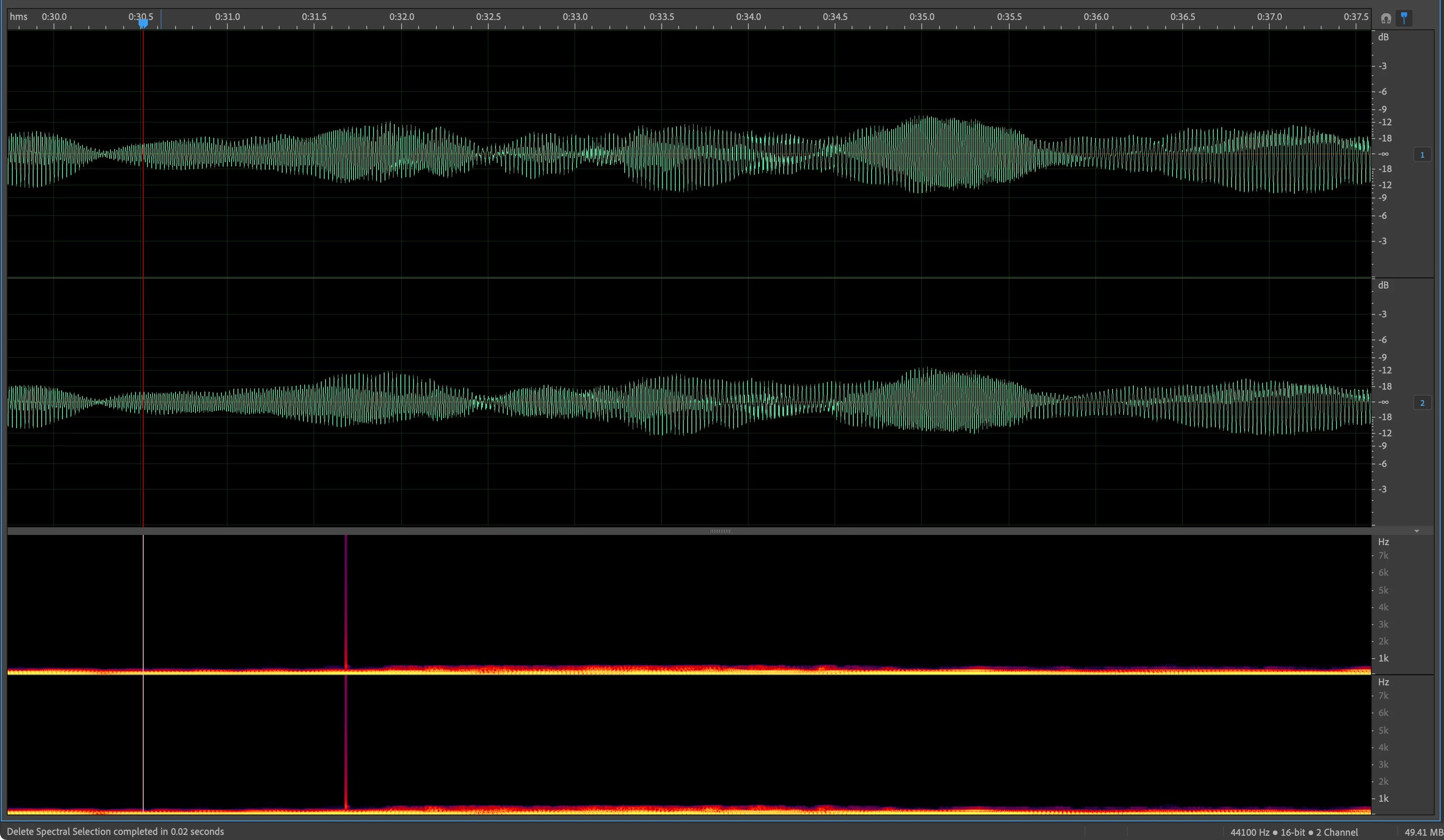This screenshot has width=1444, height=840.
Task: Click the blue playhead marker in ruler
Action: click(x=143, y=23)
